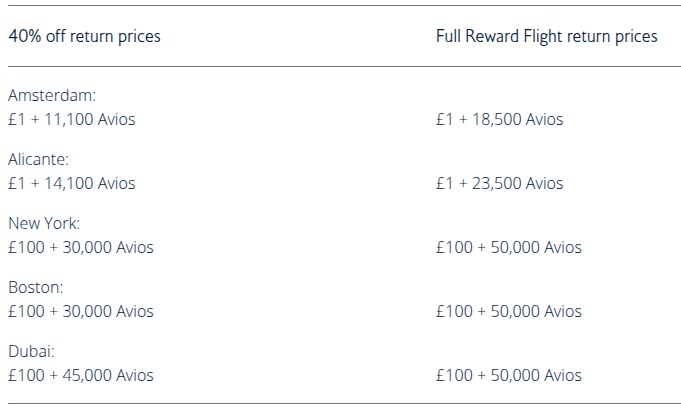Select the Dubai destination label
The width and height of the screenshot is (681, 407).
click(33, 352)
